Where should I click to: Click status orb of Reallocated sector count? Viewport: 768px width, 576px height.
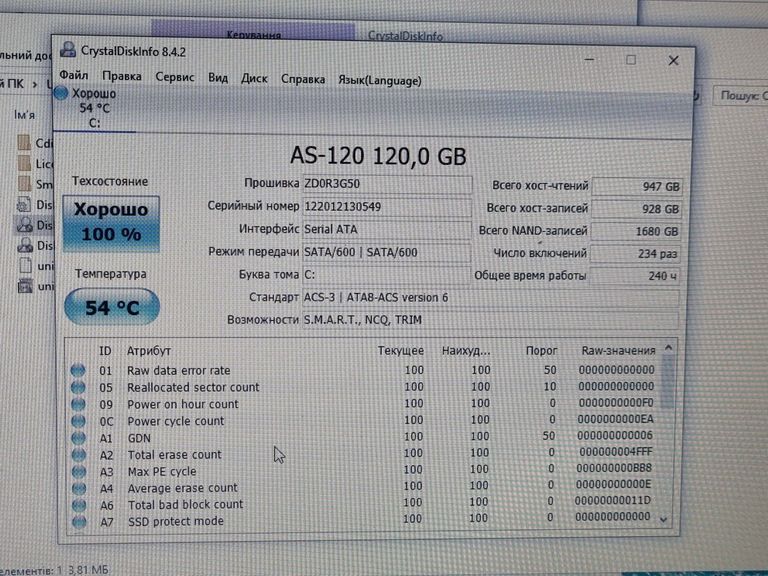pos(78,387)
